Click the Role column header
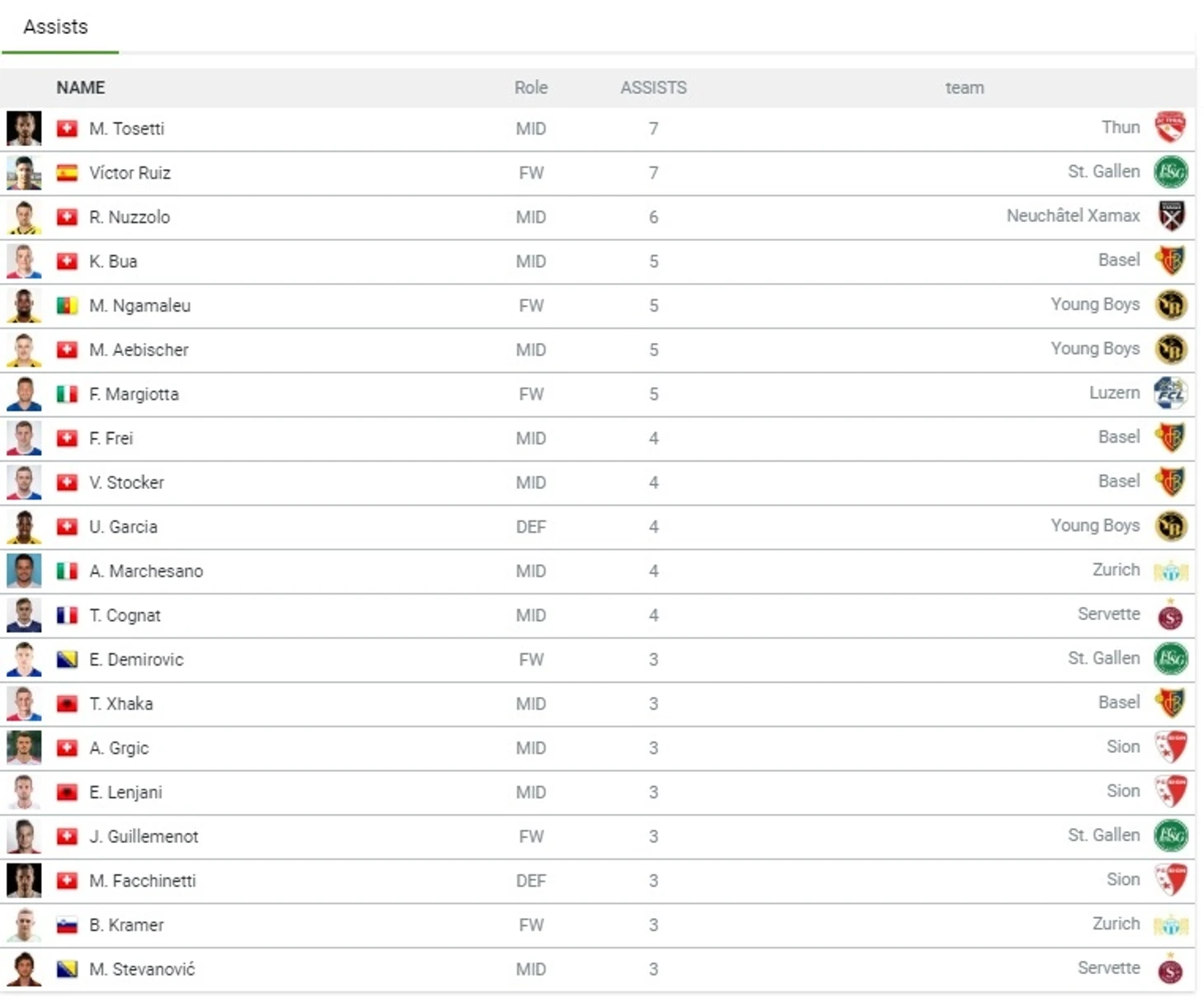Image resolution: width=1204 pixels, height=1002 pixels. 530,87
